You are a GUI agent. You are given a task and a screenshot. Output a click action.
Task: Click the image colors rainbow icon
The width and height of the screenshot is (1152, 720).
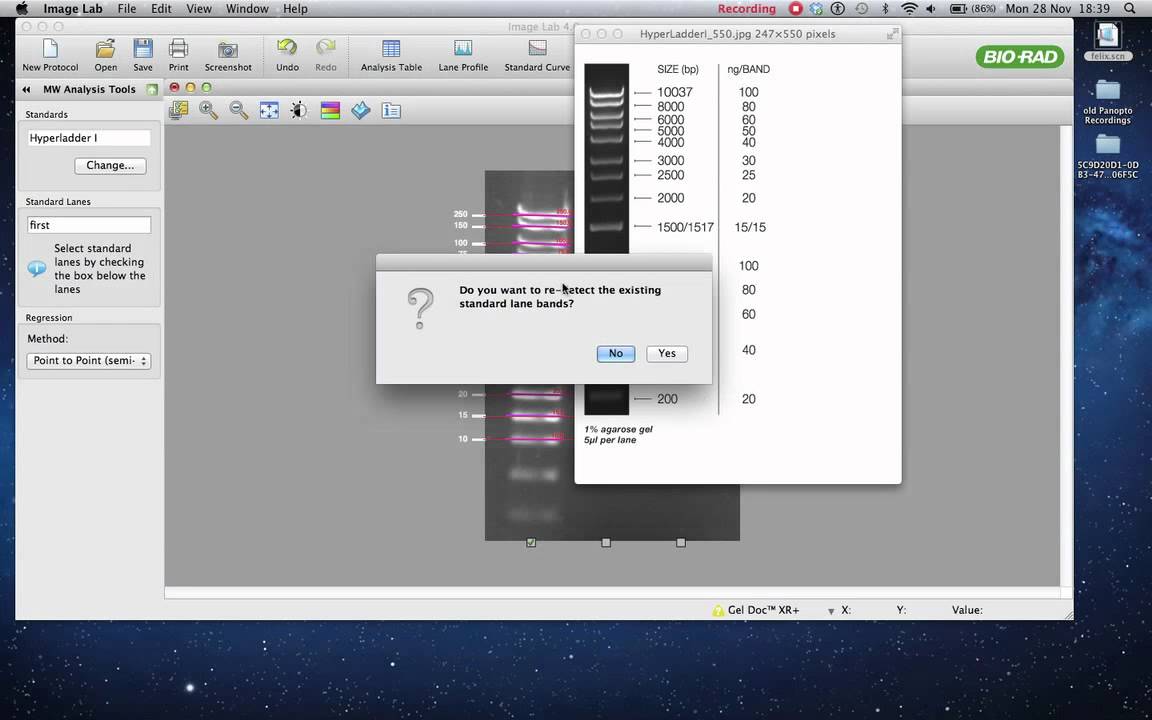330,110
